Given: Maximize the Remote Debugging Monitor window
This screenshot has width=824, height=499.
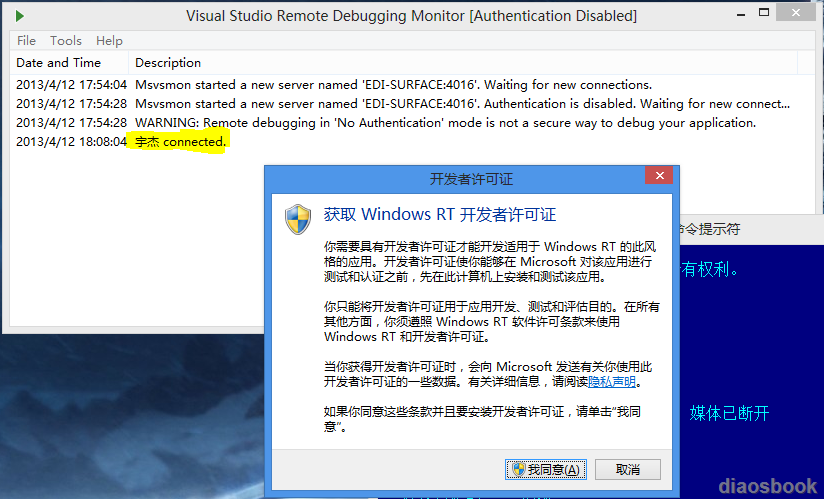Looking at the screenshot, I should [764, 13].
